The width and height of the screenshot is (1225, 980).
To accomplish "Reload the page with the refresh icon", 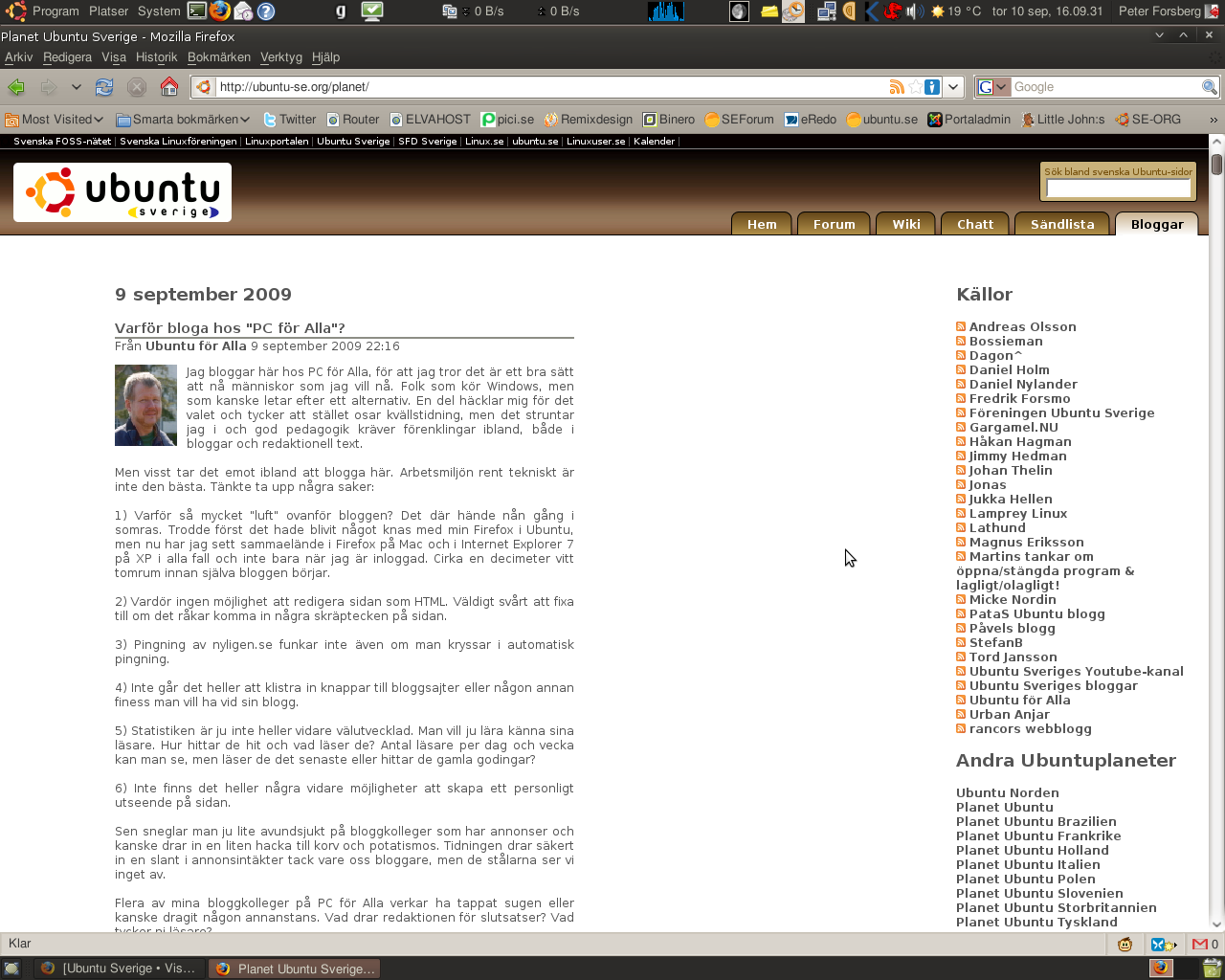I will tap(104, 87).
